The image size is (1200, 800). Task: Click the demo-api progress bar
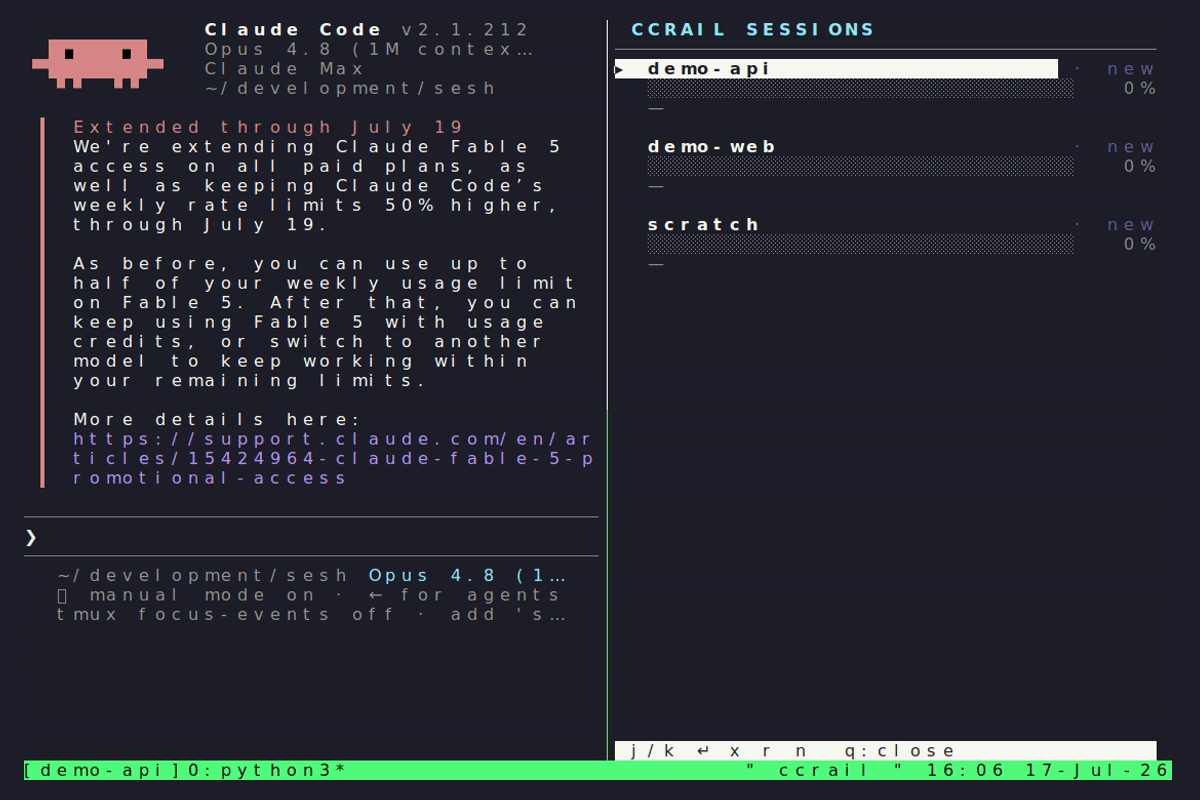[x=861, y=88]
